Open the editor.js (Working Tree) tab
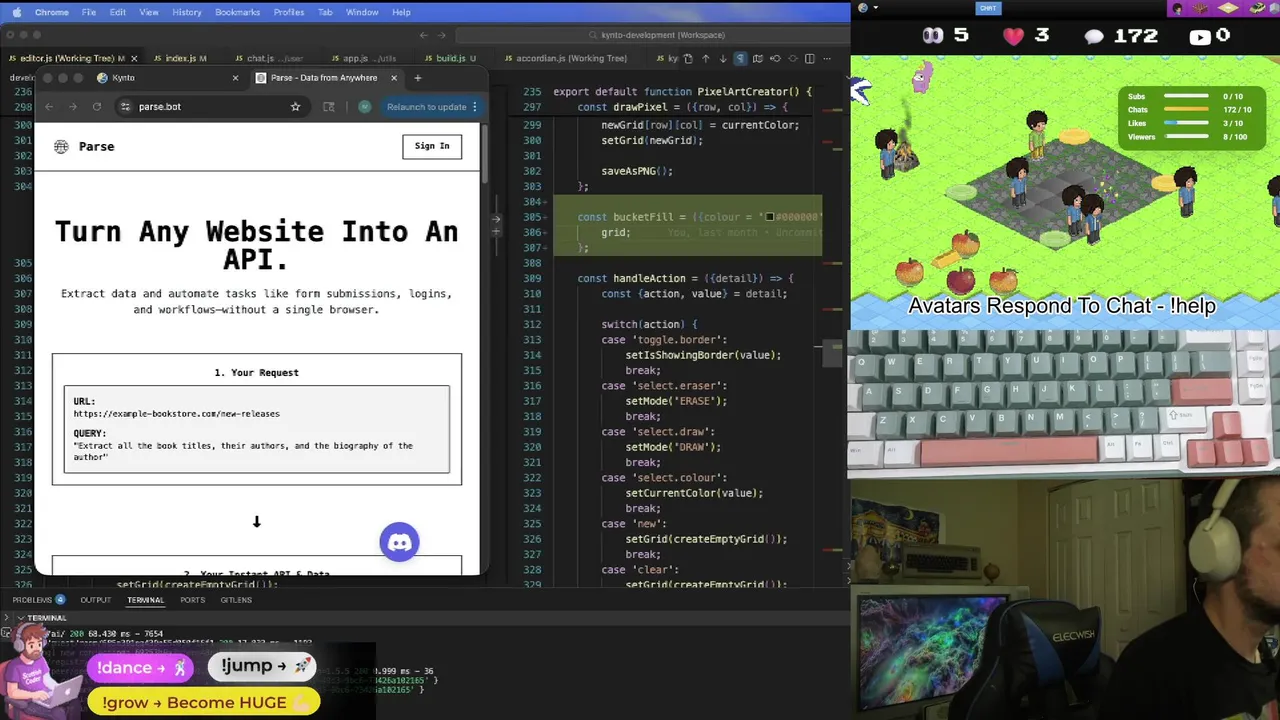The width and height of the screenshot is (1280, 720). pos(72,58)
